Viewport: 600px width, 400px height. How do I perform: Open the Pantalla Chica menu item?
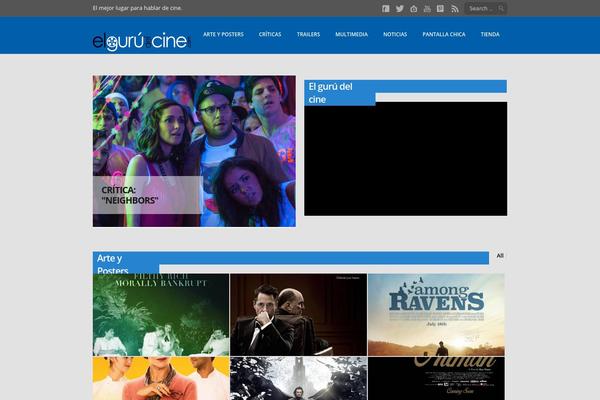pos(444,34)
